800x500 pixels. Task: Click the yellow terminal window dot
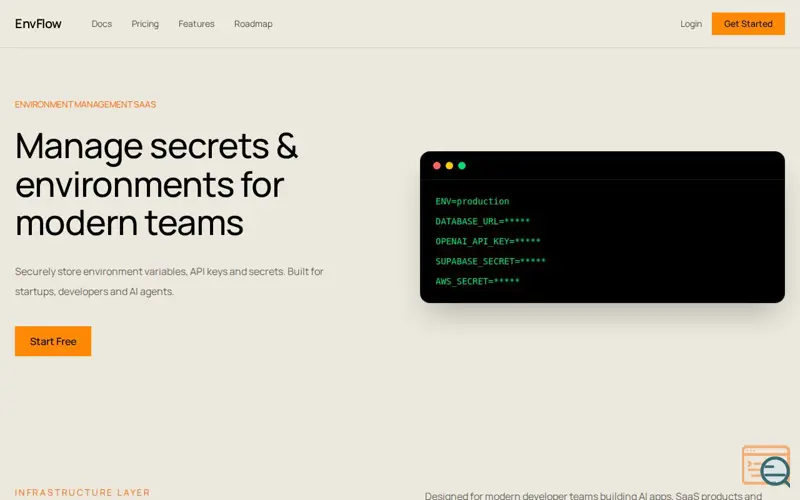[449, 165]
